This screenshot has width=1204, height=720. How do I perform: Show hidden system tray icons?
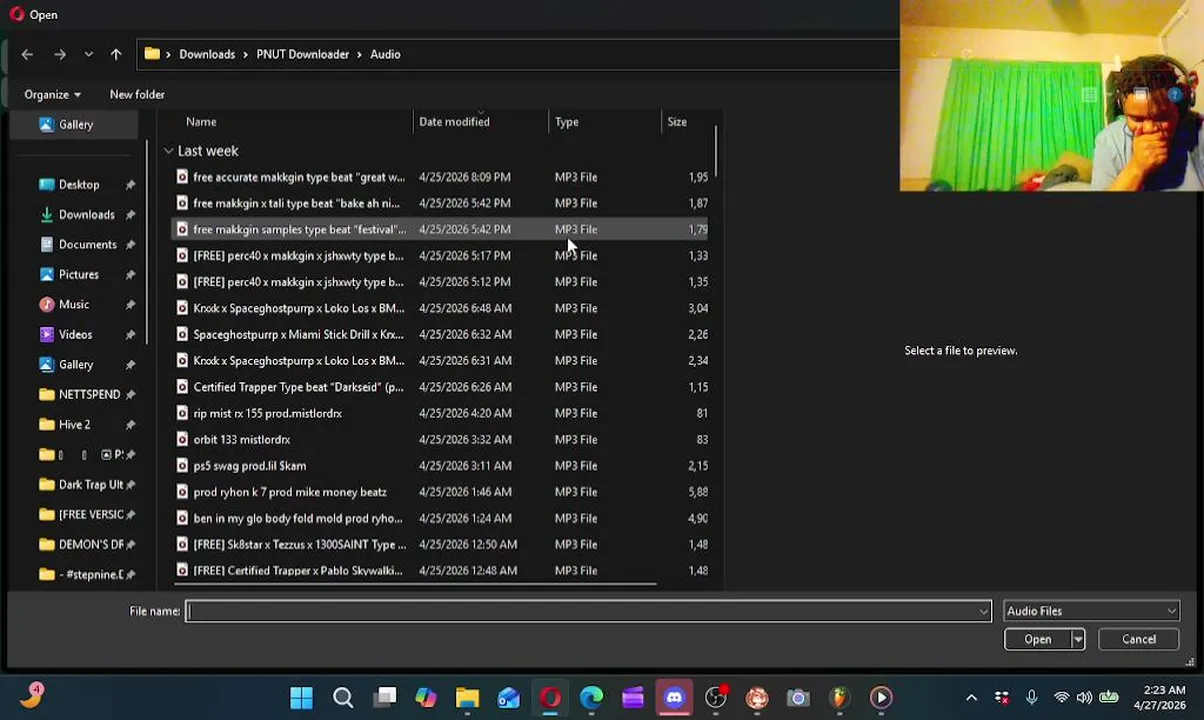[971, 697]
